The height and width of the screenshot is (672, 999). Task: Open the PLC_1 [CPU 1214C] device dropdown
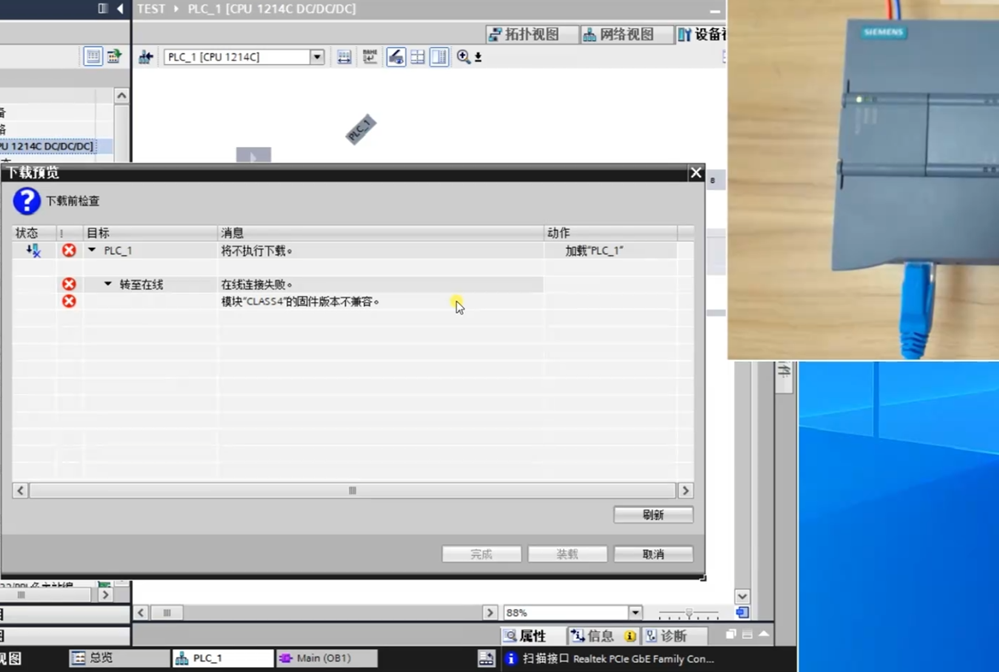pyautogui.click(x=317, y=57)
